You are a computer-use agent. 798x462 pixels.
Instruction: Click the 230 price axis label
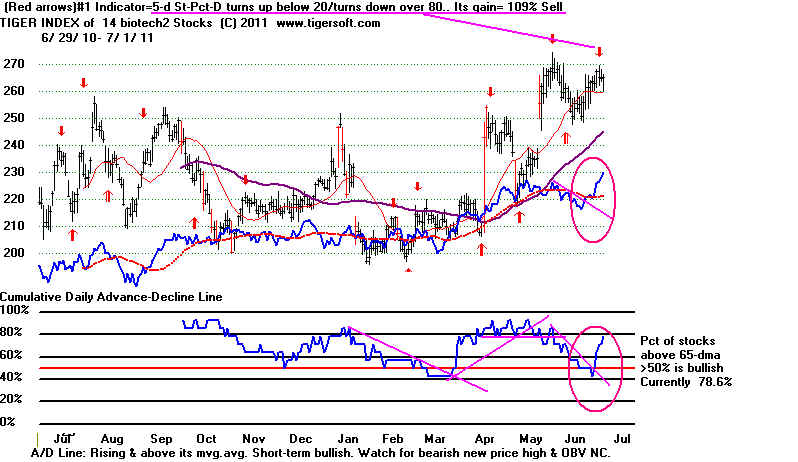click(x=13, y=172)
